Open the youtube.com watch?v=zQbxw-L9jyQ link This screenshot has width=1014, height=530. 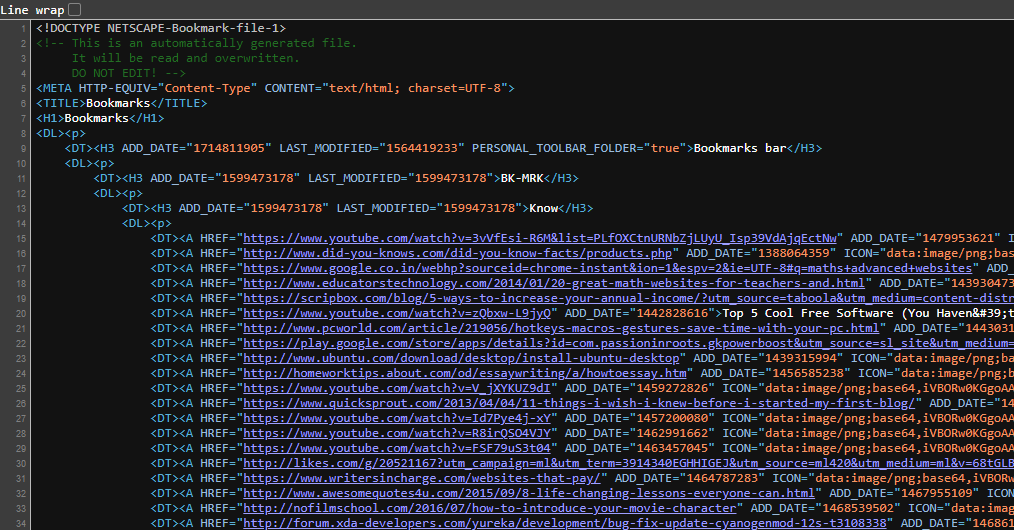tap(397, 313)
